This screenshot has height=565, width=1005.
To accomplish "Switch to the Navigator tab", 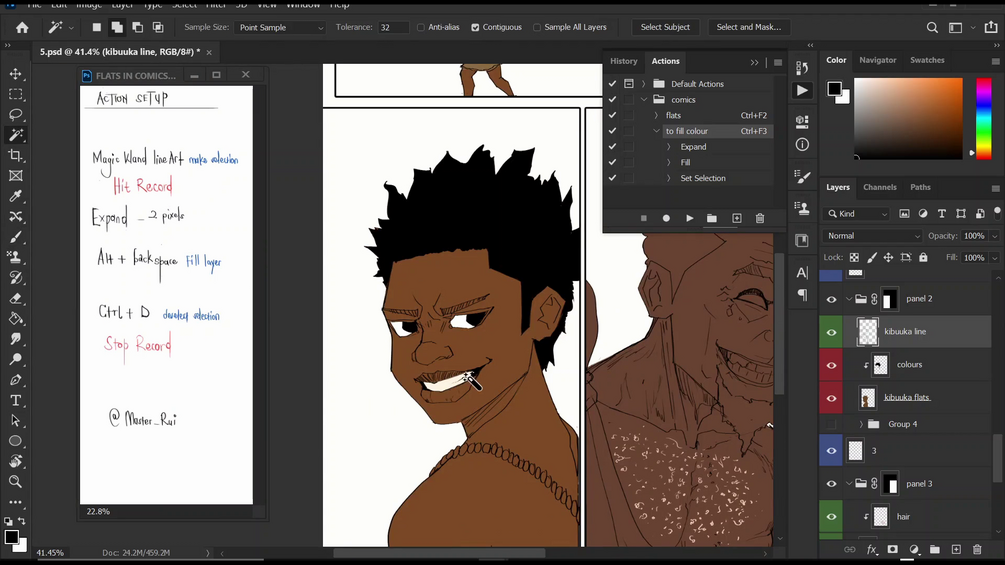I will (x=877, y=60).
